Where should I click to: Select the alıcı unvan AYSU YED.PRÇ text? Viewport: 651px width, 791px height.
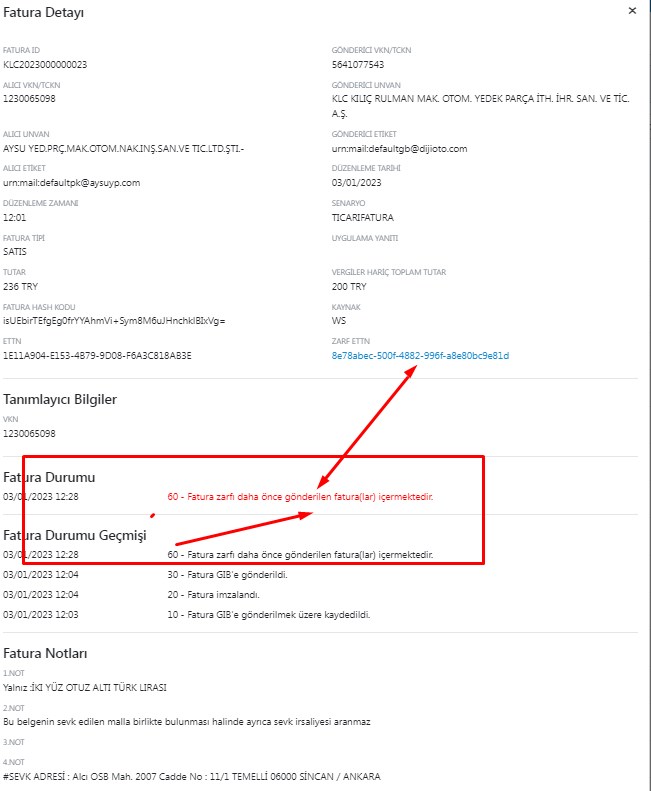coord(123,148)
